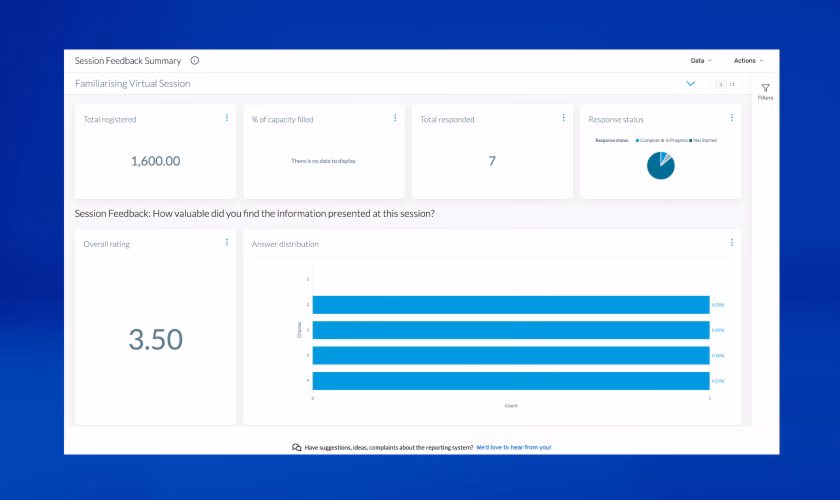Open the Response status card options menu
840x500 pixels.
click(732, 118)
